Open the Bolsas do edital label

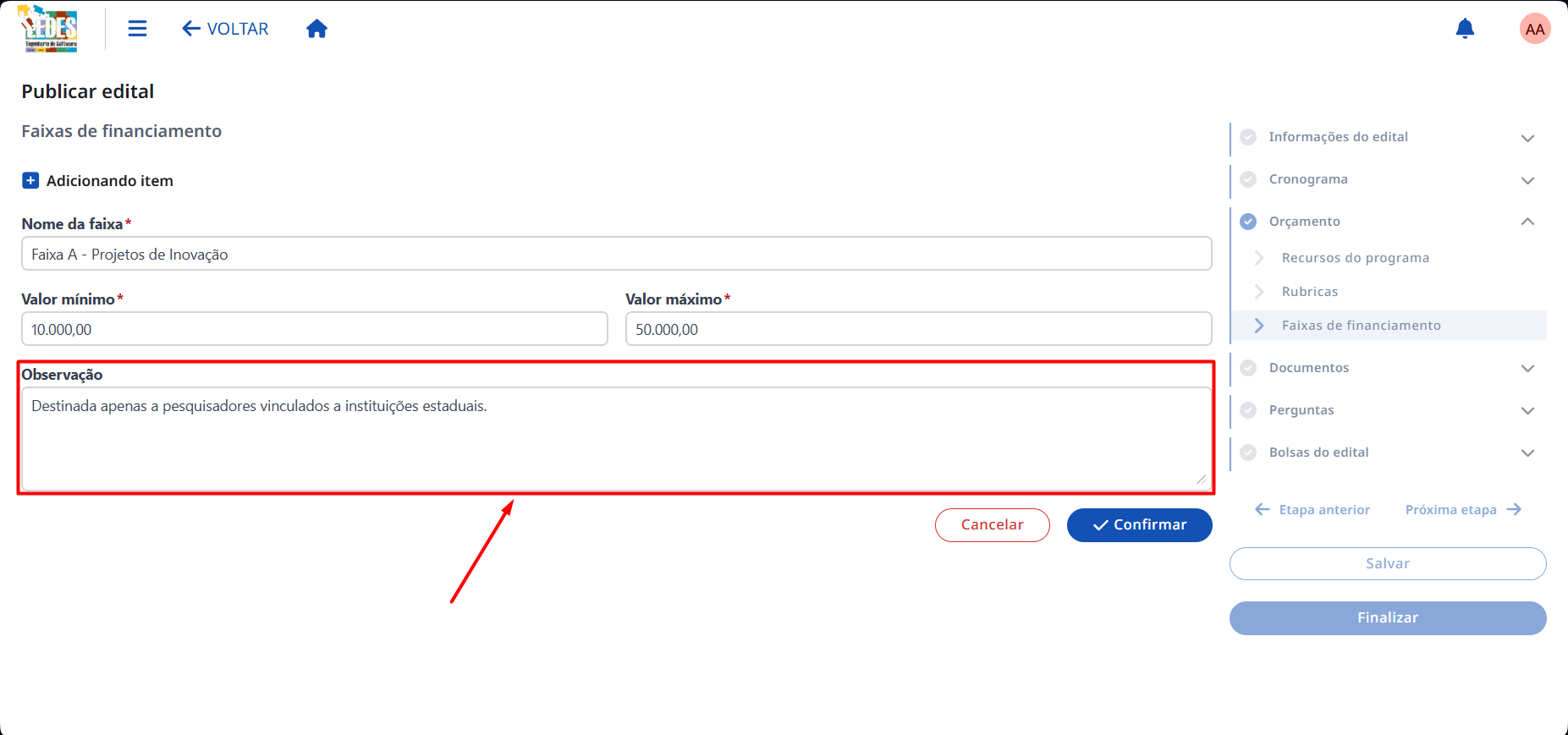[x=1319, y=453]
